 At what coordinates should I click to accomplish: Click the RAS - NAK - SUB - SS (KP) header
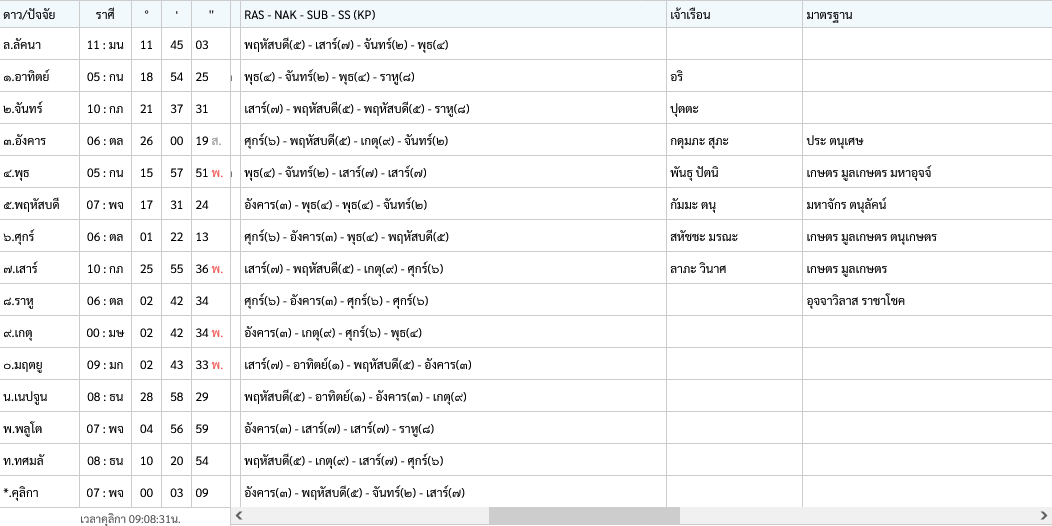click(x=454, y=14)
